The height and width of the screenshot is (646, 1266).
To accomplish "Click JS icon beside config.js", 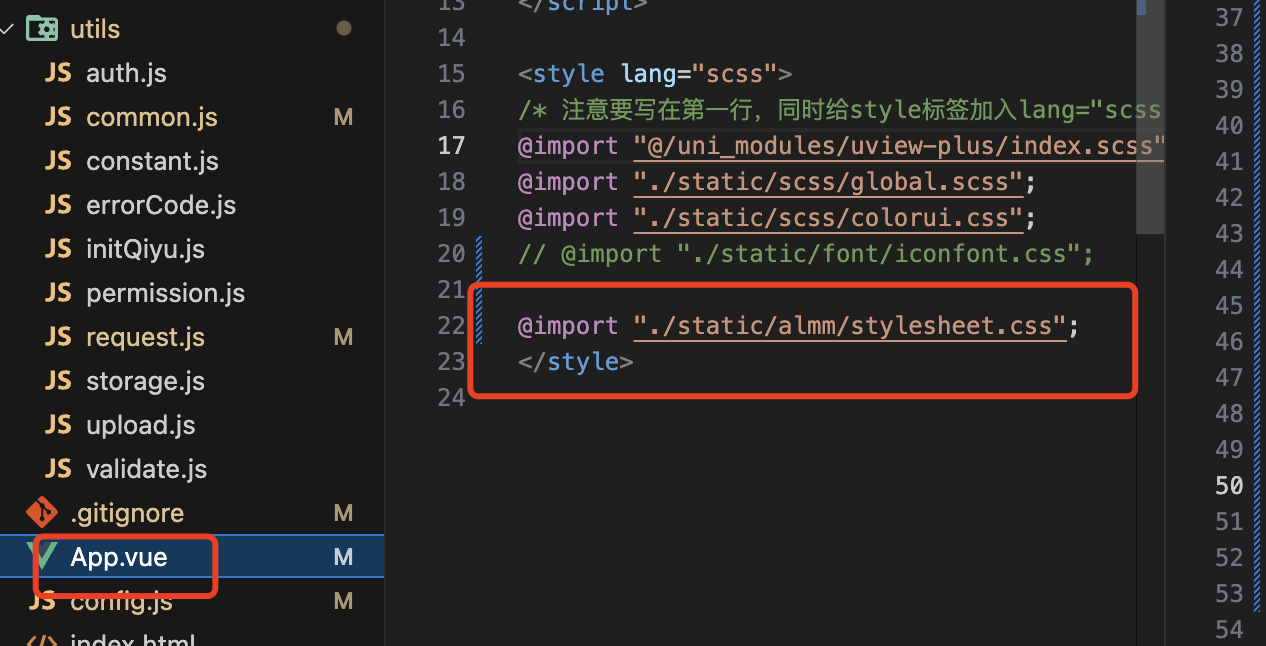I will coord(42,601).
